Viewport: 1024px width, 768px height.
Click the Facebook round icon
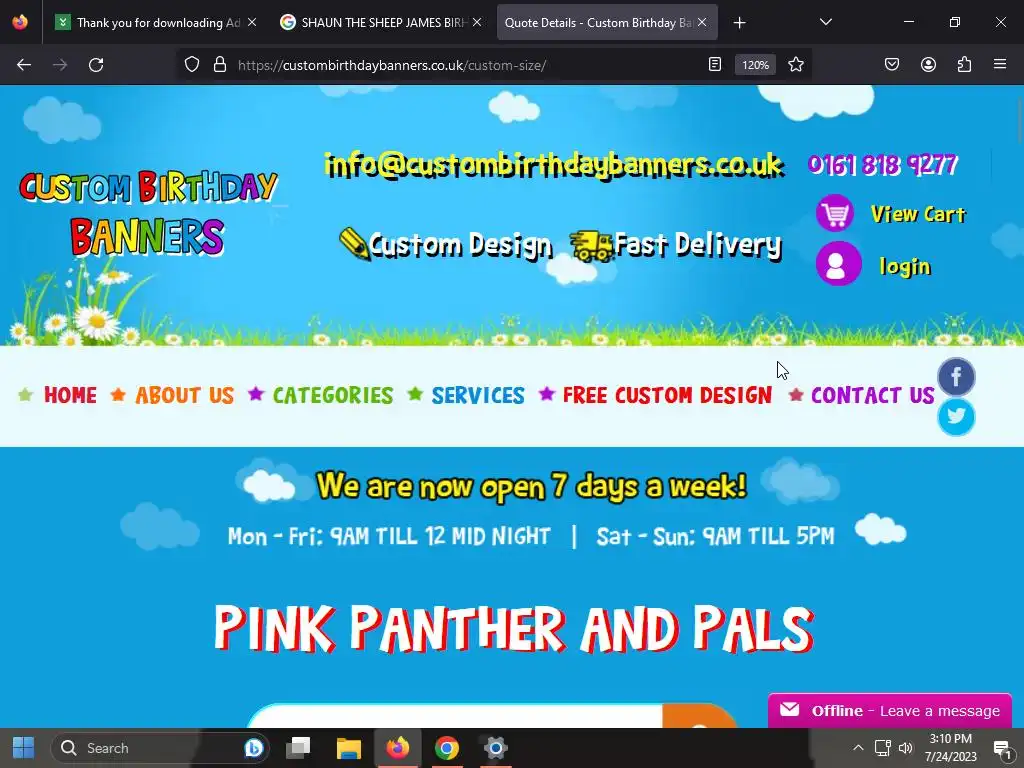click(x=956, y=377)
